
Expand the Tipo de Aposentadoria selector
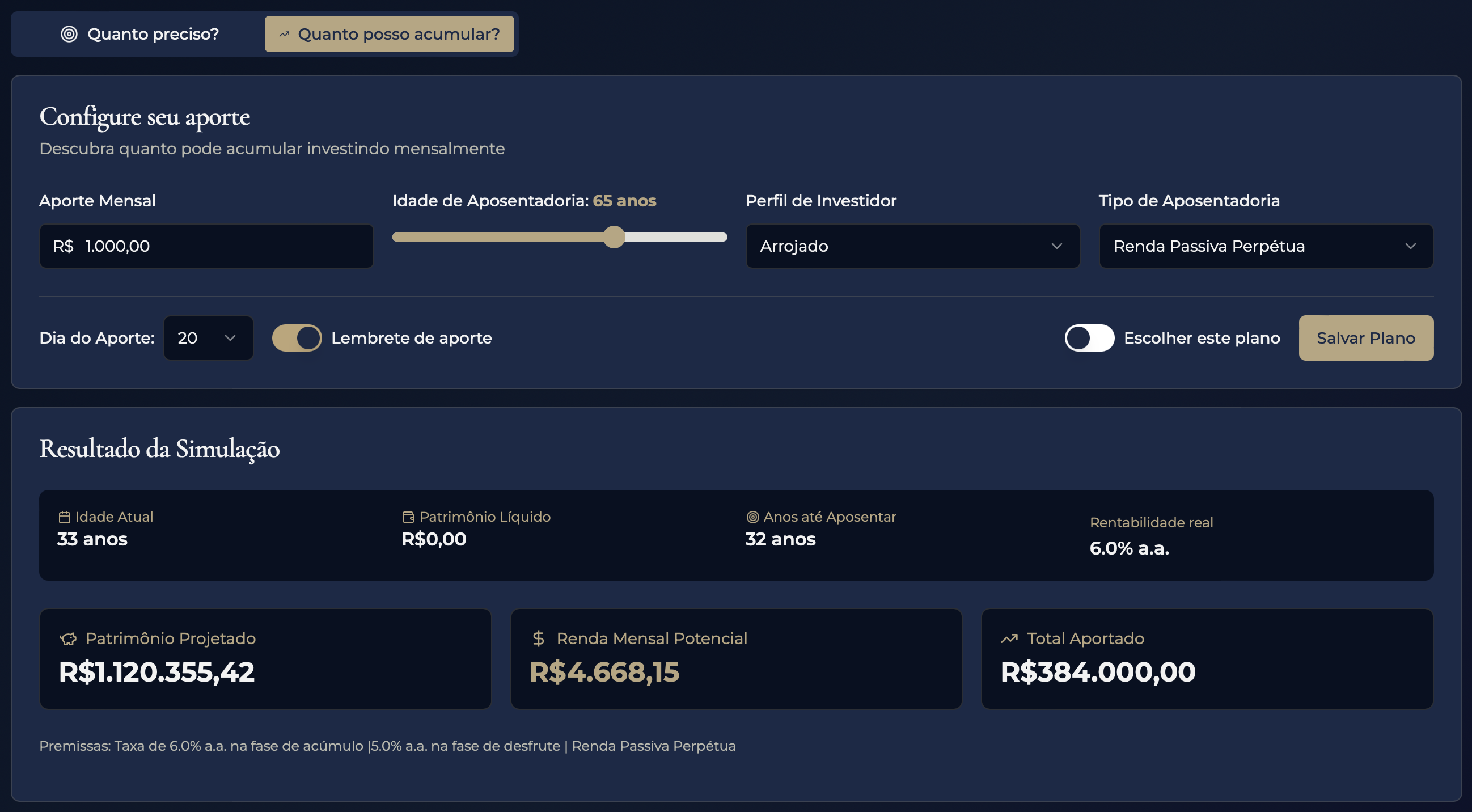point(1265,246)
